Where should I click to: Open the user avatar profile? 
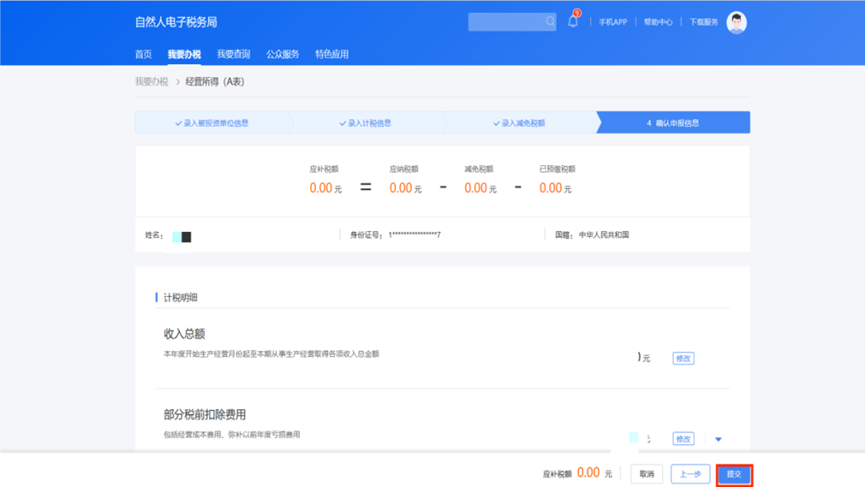coord(737,22)
